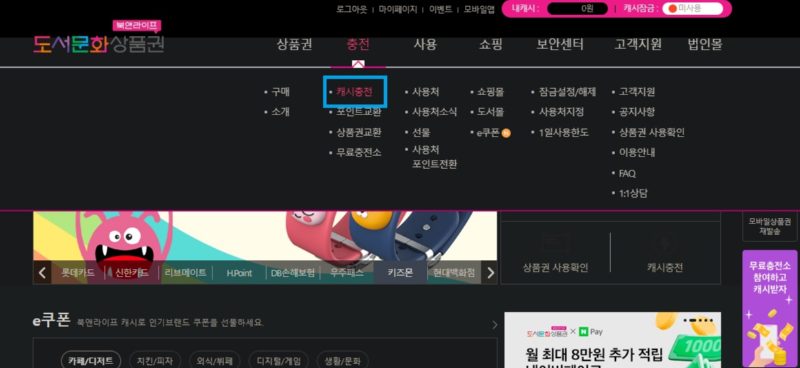
Task: Select 쇼핑몰 in the 쇼핑 submenu
Action: pyautogui.click(x=490, y=92)
